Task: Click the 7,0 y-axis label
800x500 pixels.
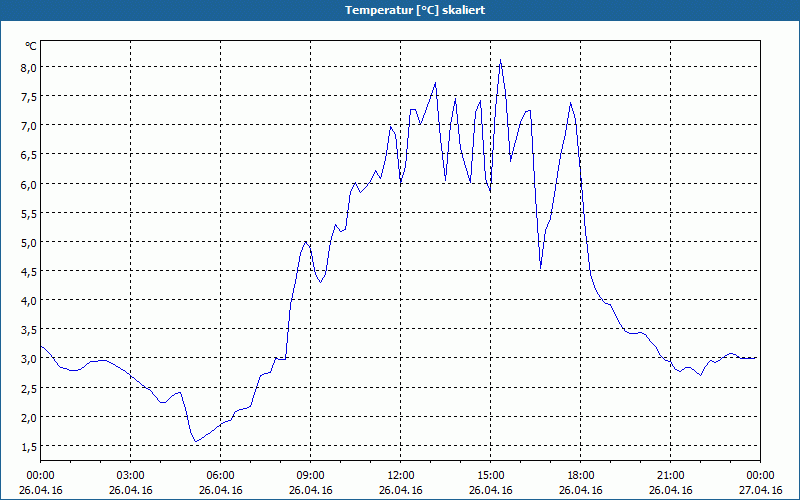Action: tap(28, 126)
